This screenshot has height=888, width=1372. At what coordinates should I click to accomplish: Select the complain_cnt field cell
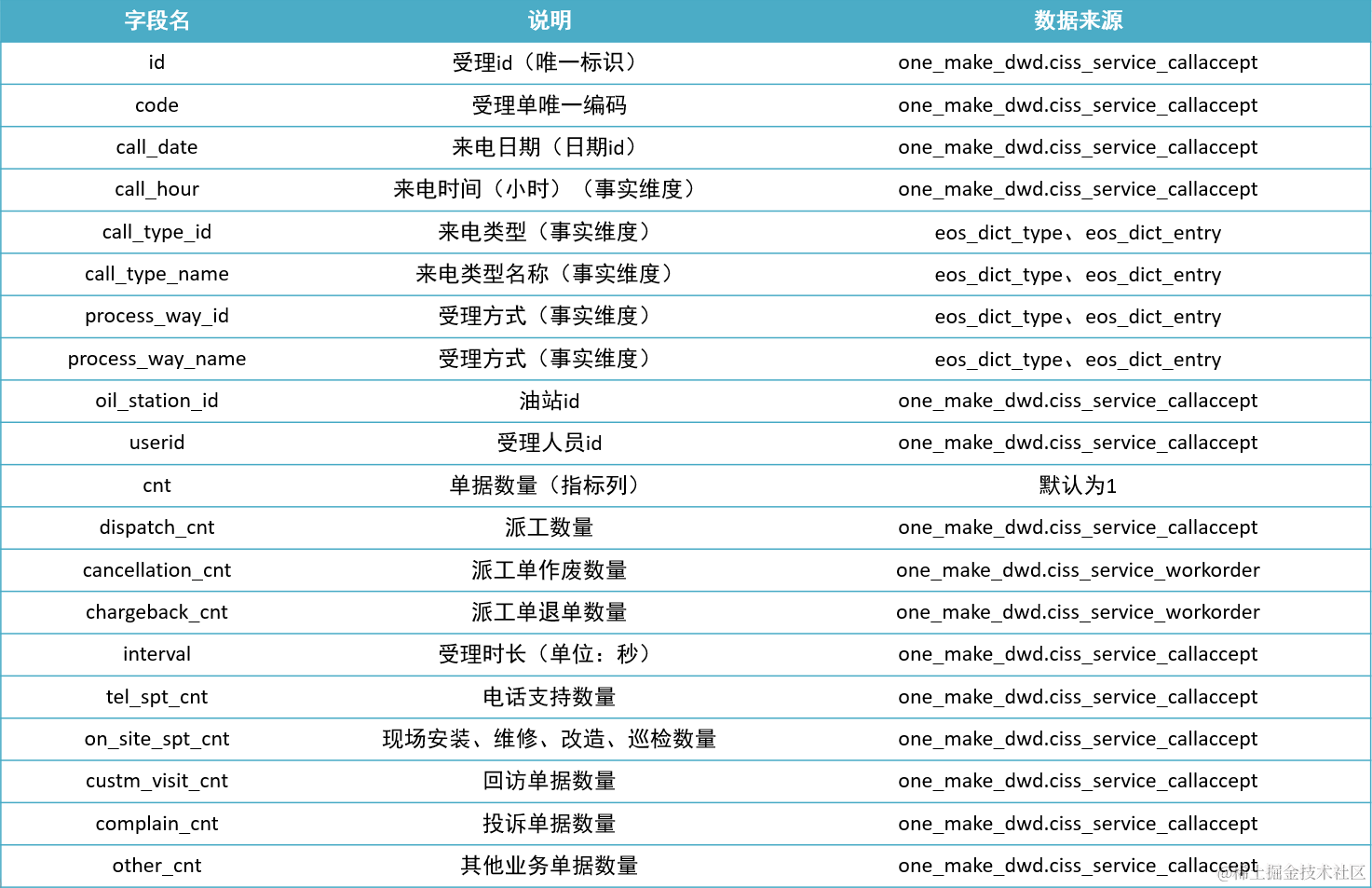pos(156,824)
